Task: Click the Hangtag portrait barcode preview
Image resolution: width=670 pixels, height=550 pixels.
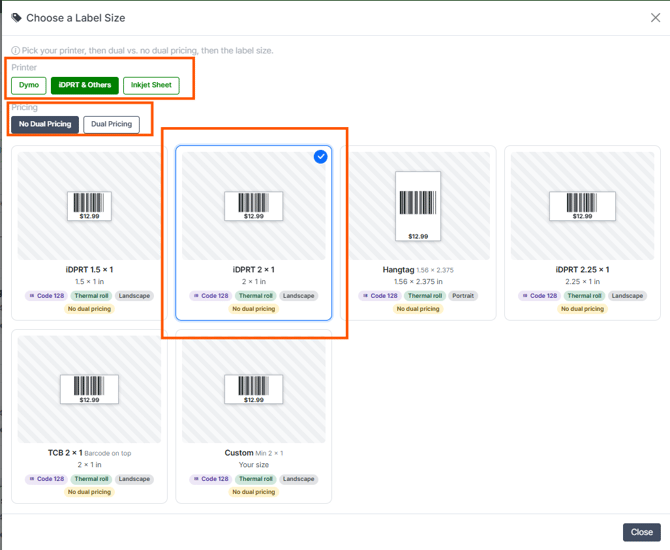Action: pyautogui.click(x=418, y=206)
